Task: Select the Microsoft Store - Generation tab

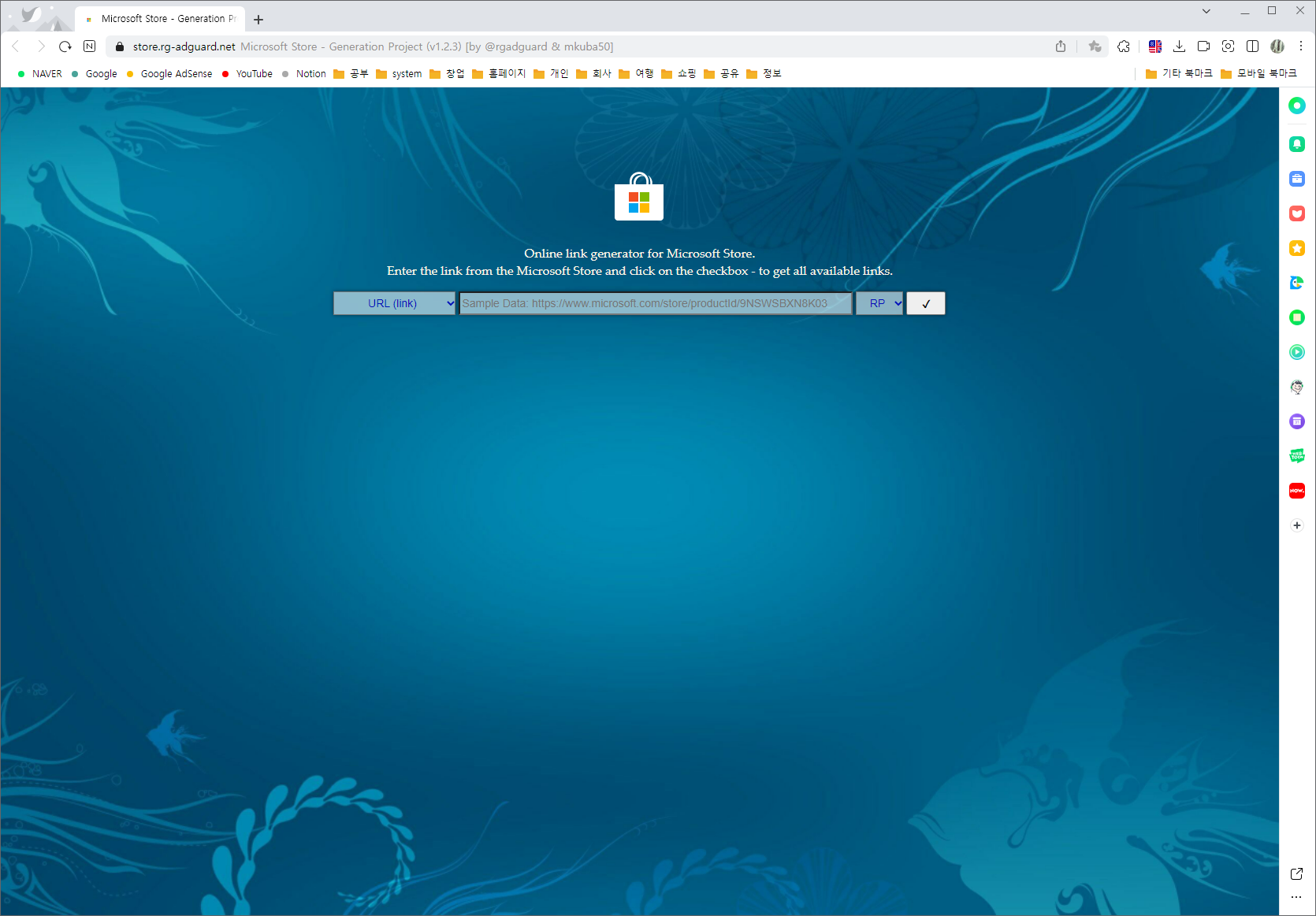Action: 160,19
